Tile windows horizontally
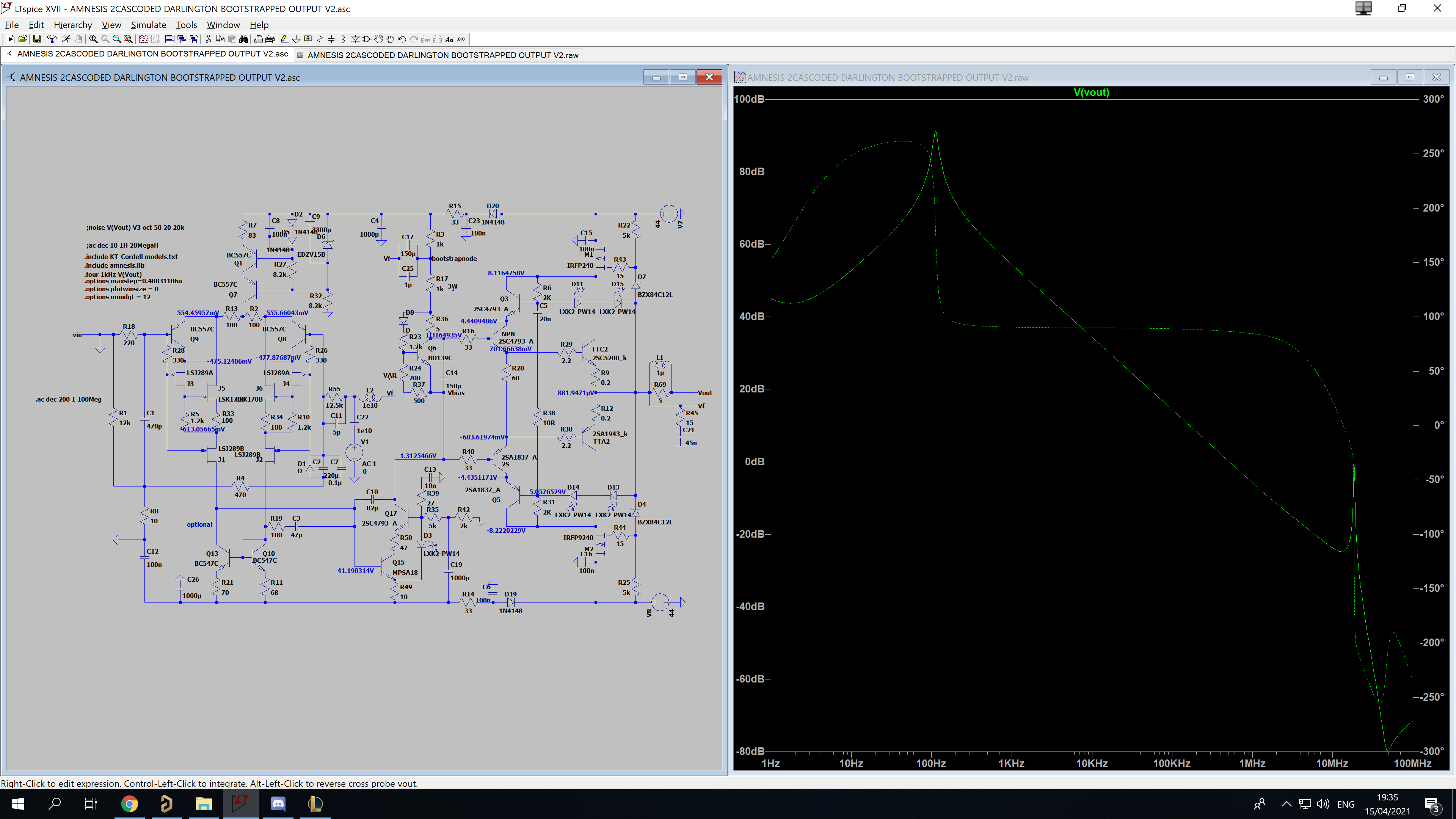 169,39
